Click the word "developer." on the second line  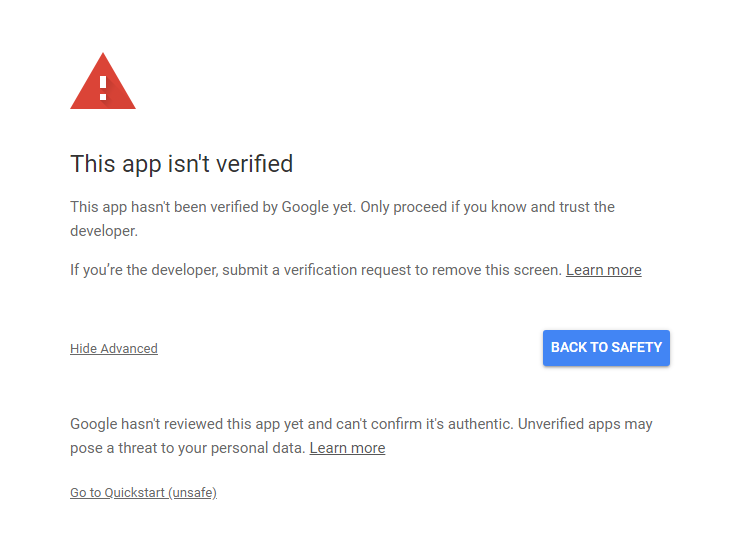click(103, 231)
